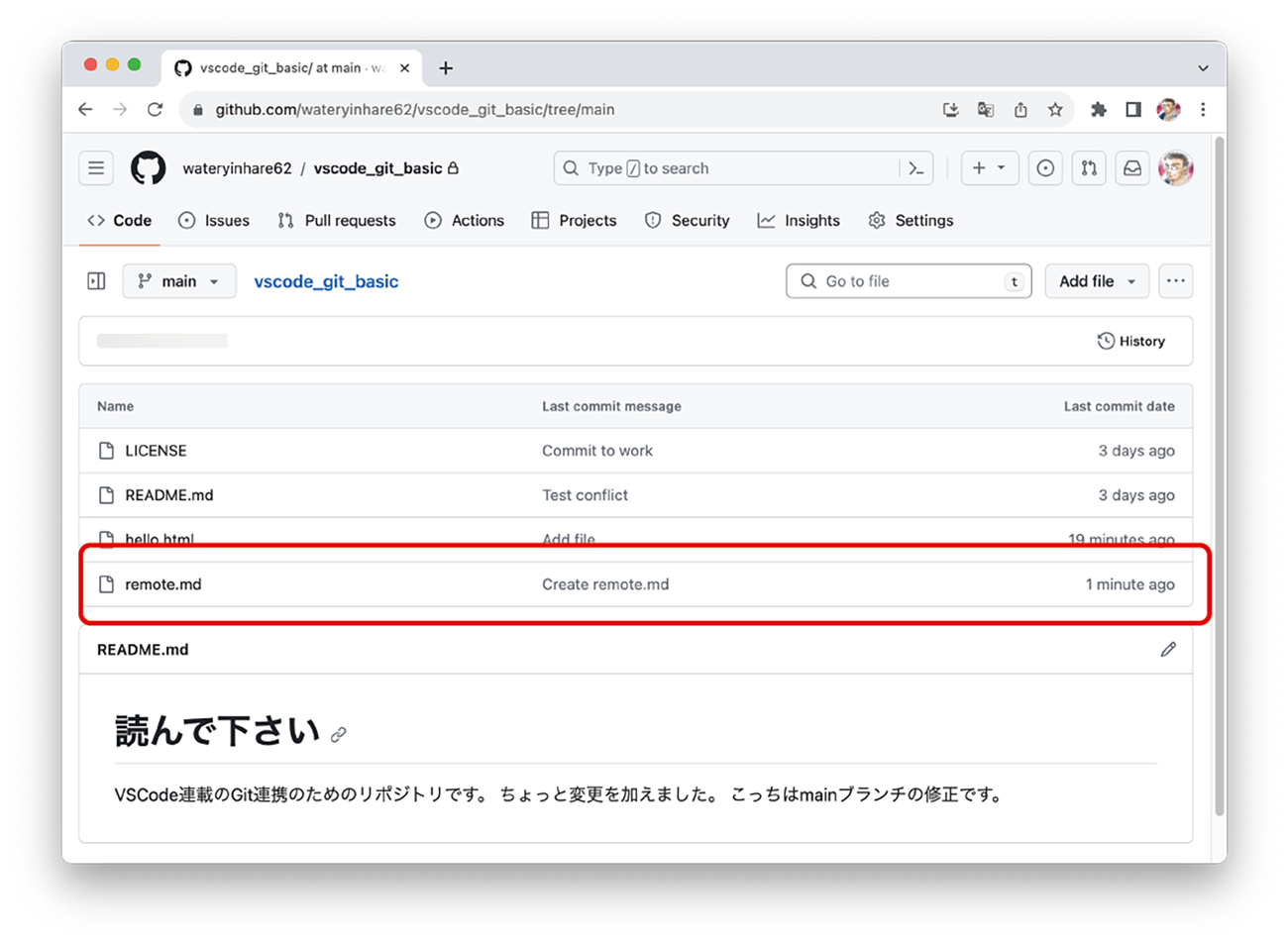Reload the page in the browser

pyautogui.click(x=155, y=110)
